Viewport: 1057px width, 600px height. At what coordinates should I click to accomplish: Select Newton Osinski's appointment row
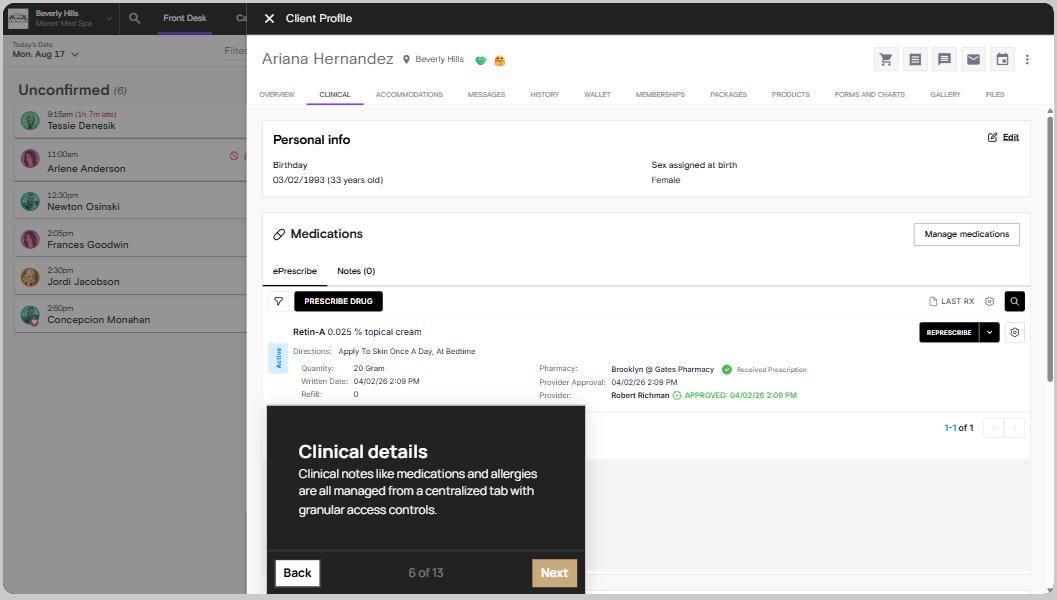[x=131, y=201]
